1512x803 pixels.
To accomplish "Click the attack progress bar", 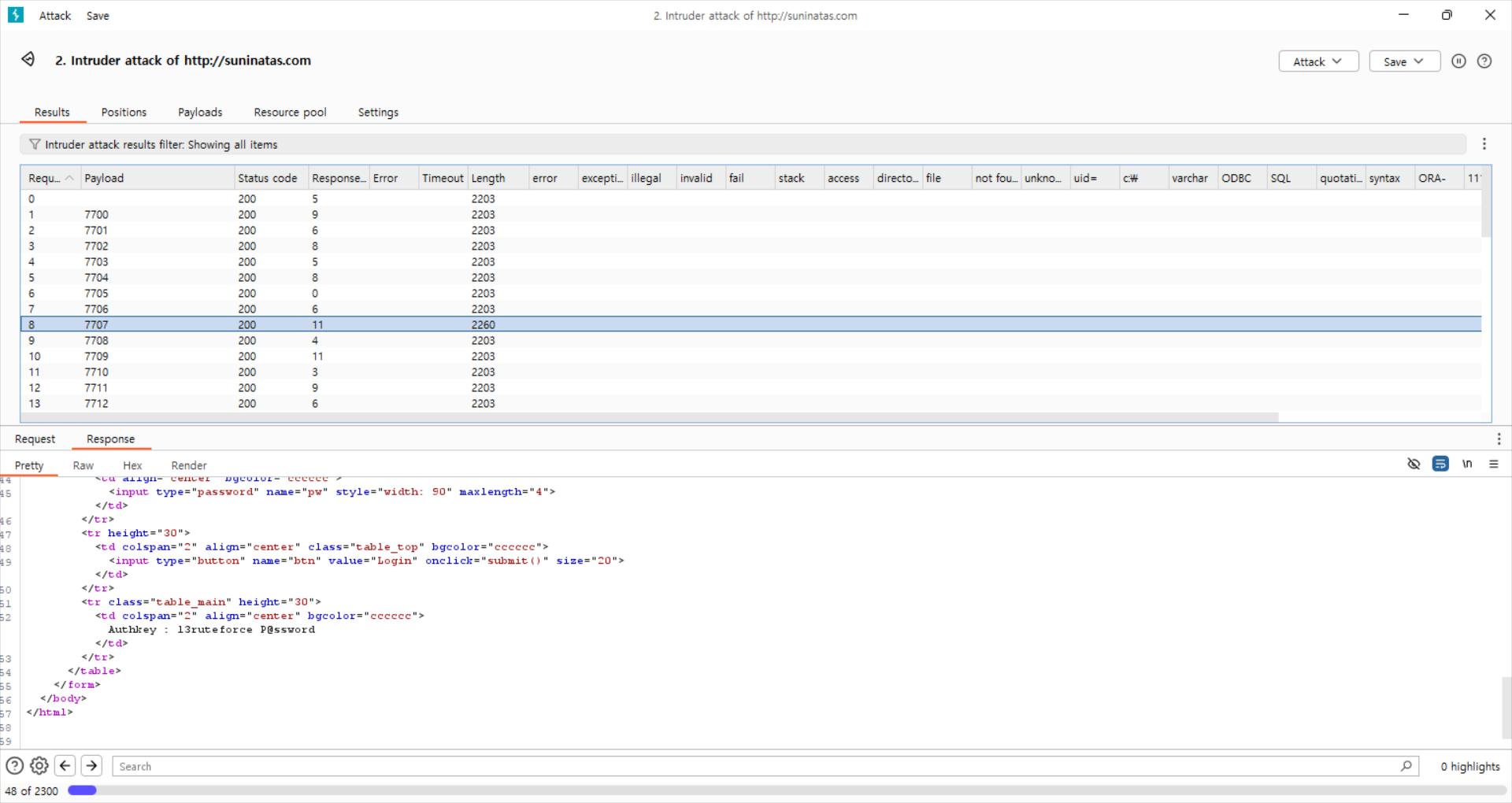I will 787,790.
